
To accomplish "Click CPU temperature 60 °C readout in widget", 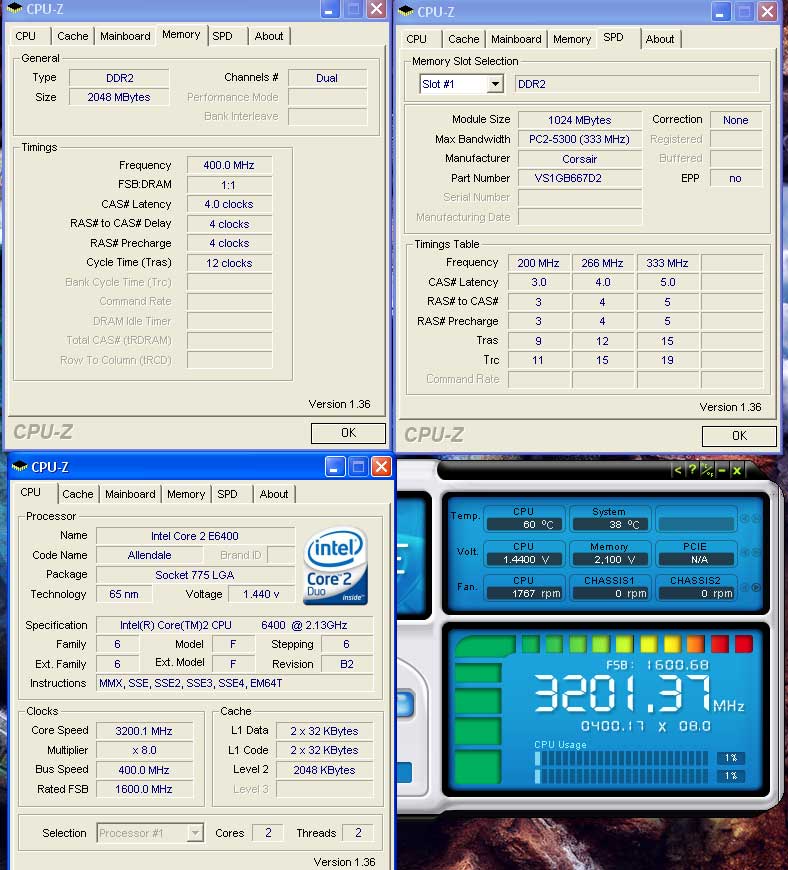I will pyautogui.click(x=524, y=524).
